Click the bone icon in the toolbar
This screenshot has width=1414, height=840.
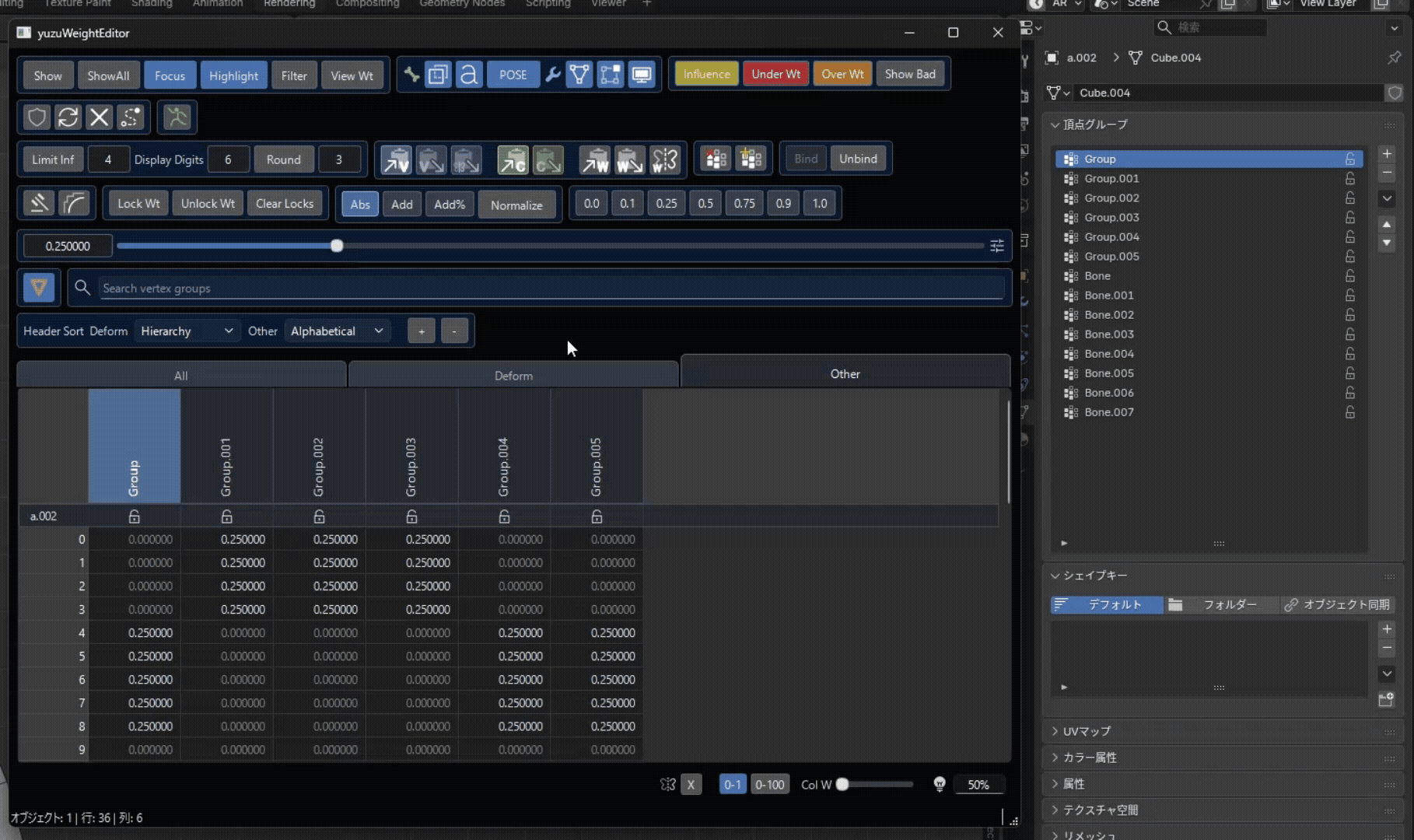pos(411,75)
